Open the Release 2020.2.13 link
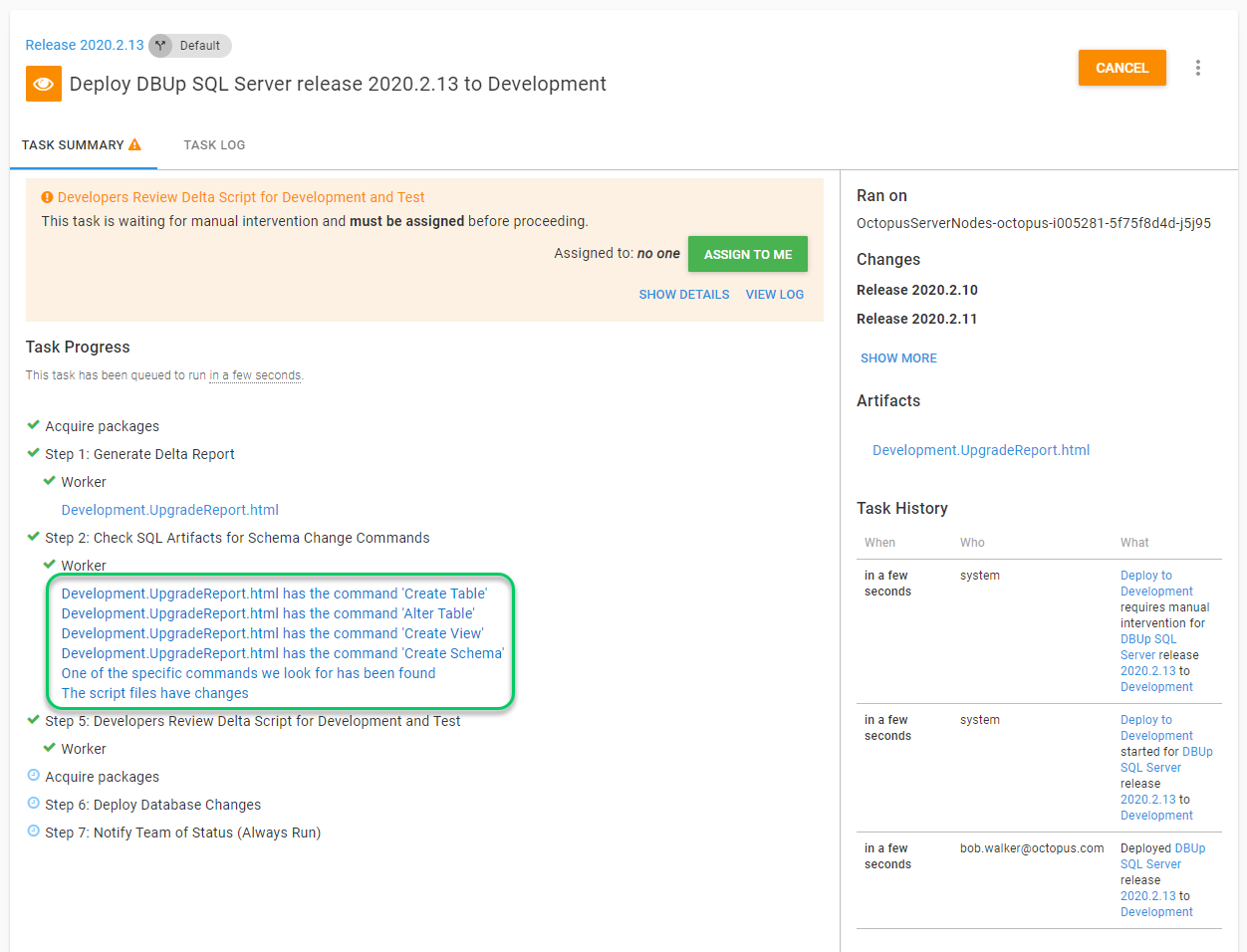This screenshot has width=1247, height=952. coord(85,46)
